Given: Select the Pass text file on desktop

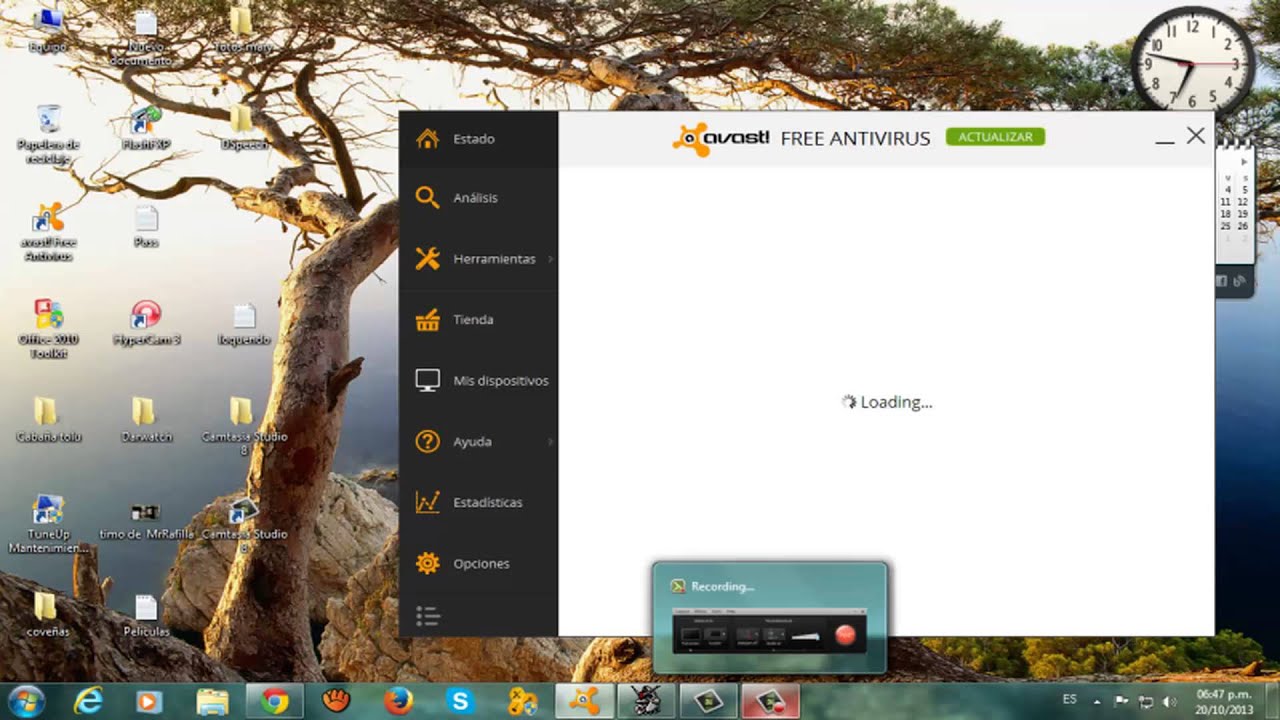Looking at the screenshot, I should pos(146,226).
